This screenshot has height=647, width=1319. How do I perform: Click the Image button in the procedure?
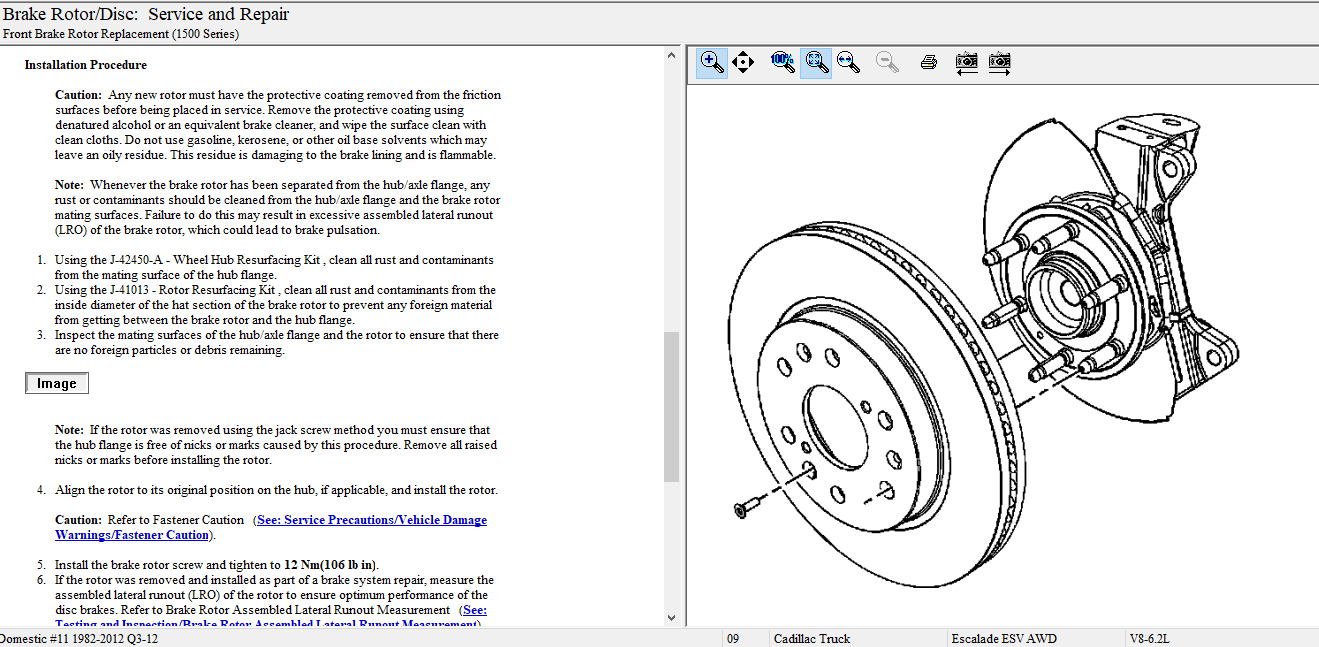tap(57, 384)
